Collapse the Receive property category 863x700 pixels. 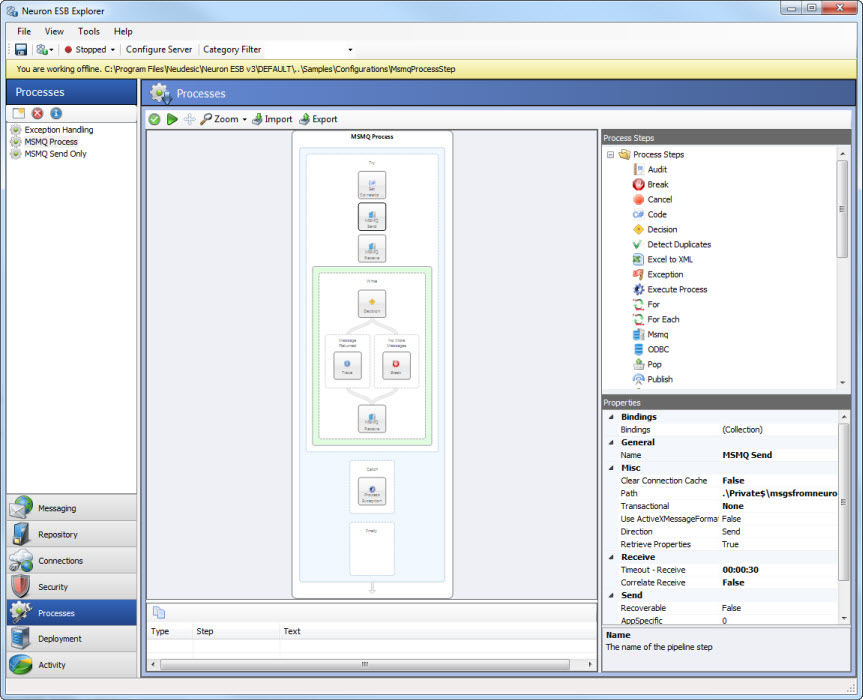coord(611,557)
